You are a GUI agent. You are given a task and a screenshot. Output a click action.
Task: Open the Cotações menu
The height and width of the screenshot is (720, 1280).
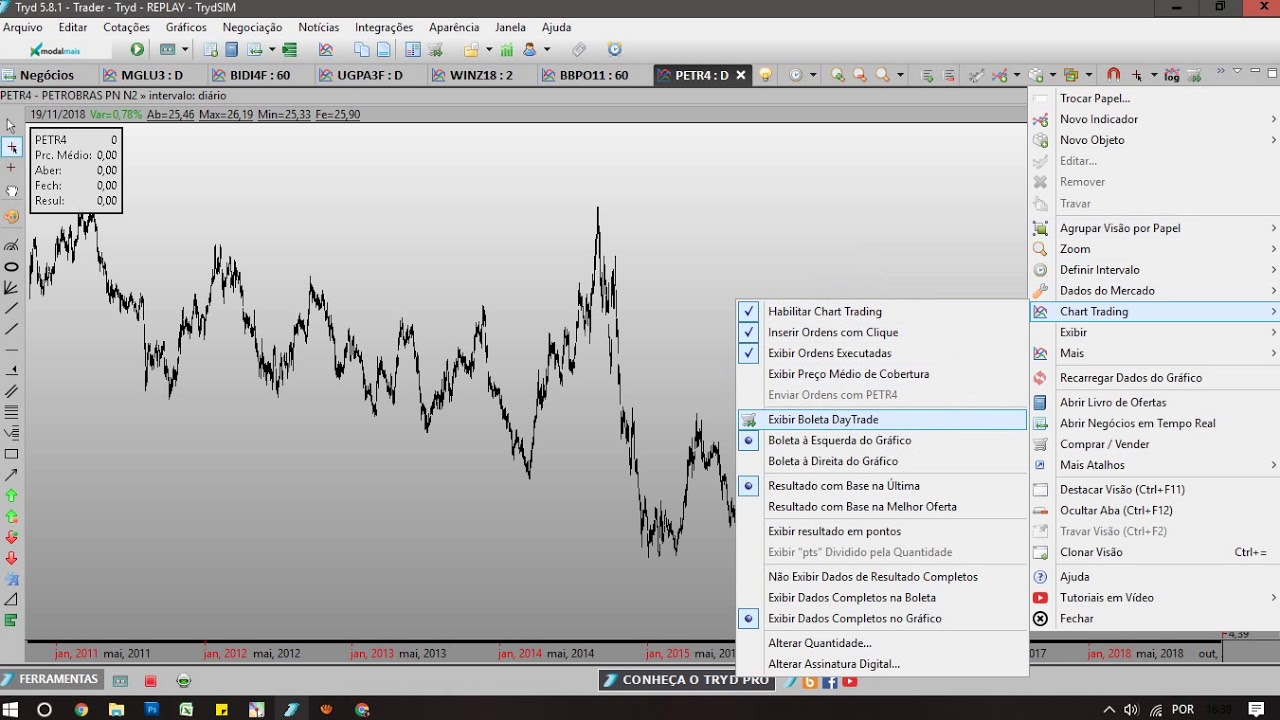click(x=126, y=28)
